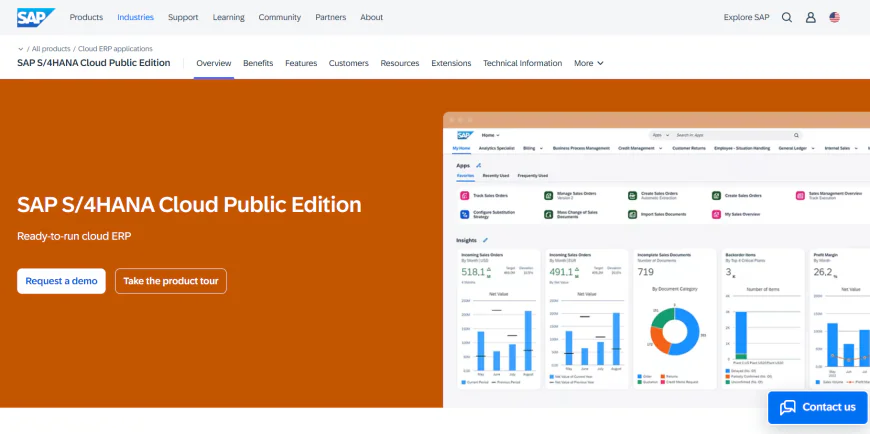Screen dimensions: 870x434
Task: Click the edit icon next to Apps
Action: (479, 165)
